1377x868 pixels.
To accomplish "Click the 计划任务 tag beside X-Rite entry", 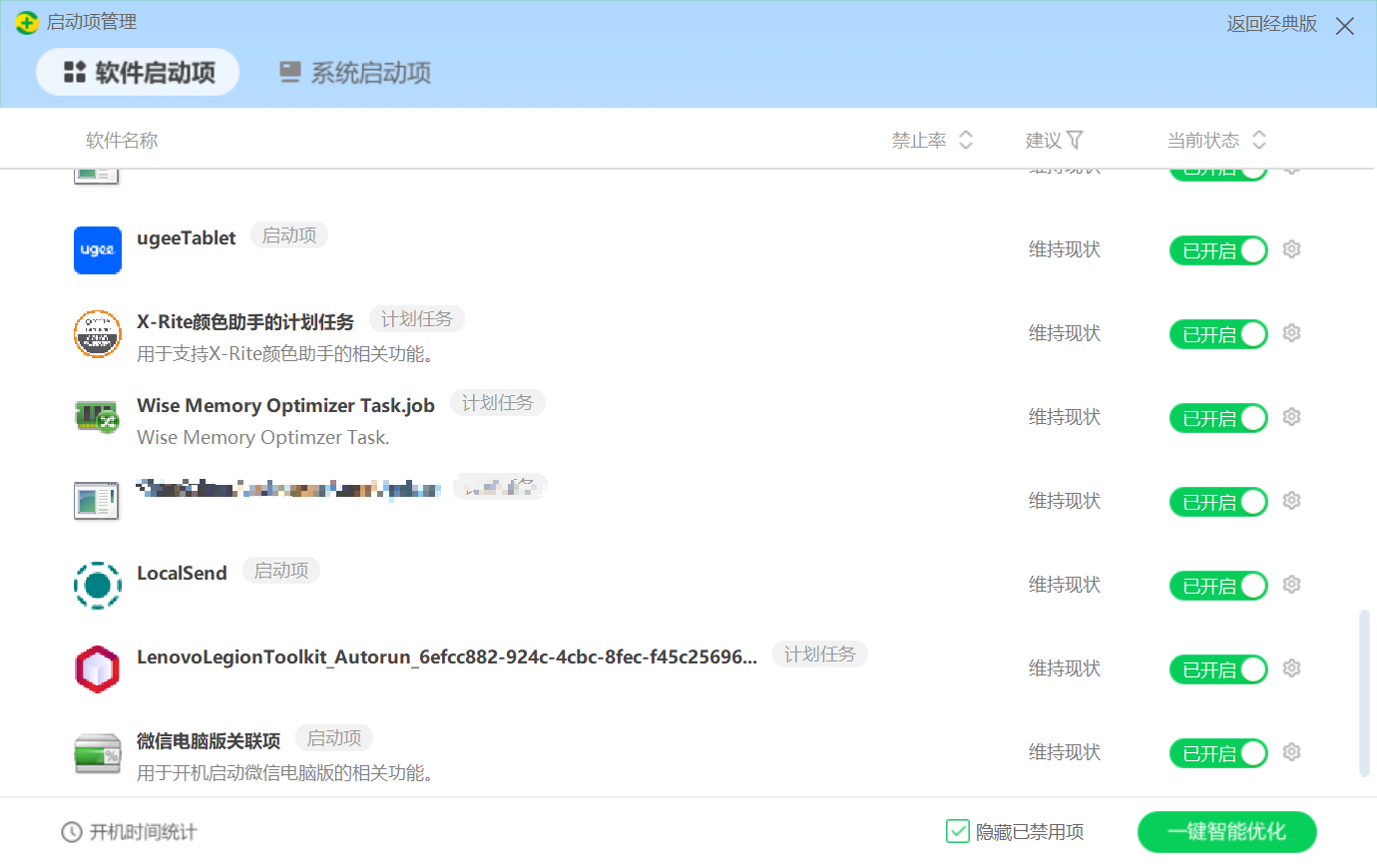I will pos(417,319).
